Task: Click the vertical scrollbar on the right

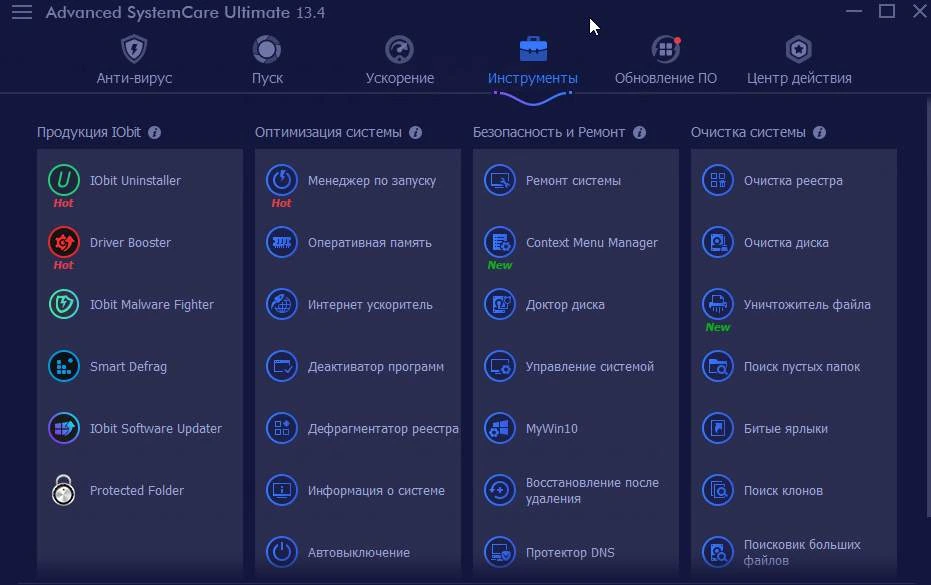Action: pyautogui.click(x=927, y=309)
